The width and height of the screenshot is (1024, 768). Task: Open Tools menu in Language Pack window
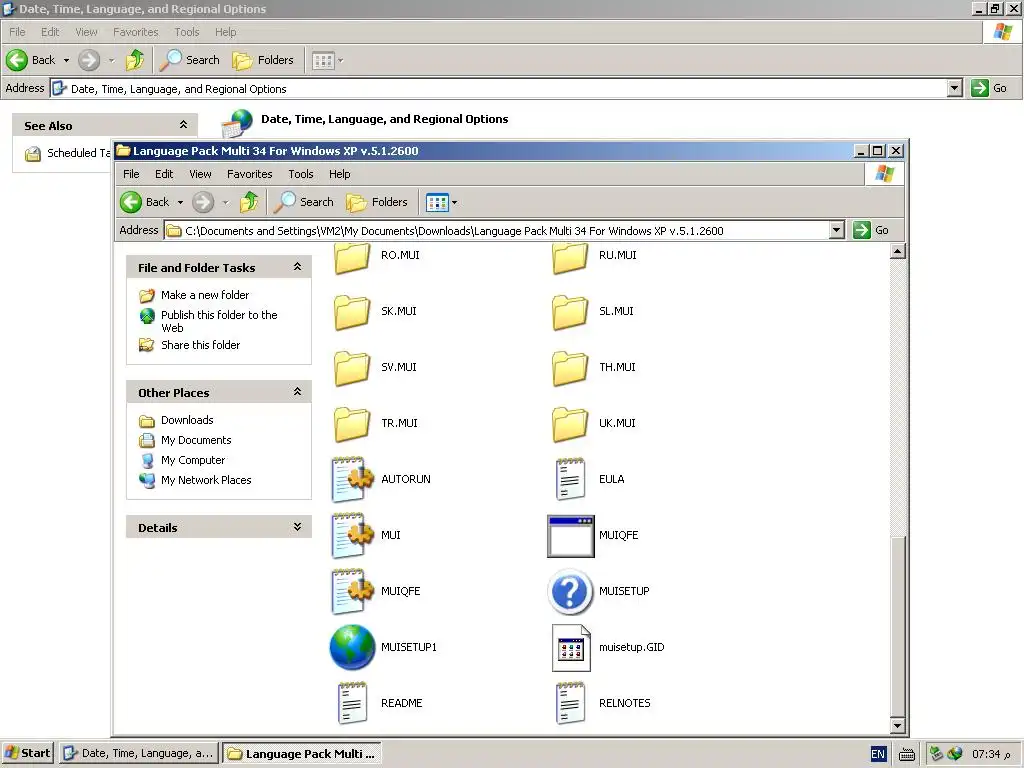point(301,174)
